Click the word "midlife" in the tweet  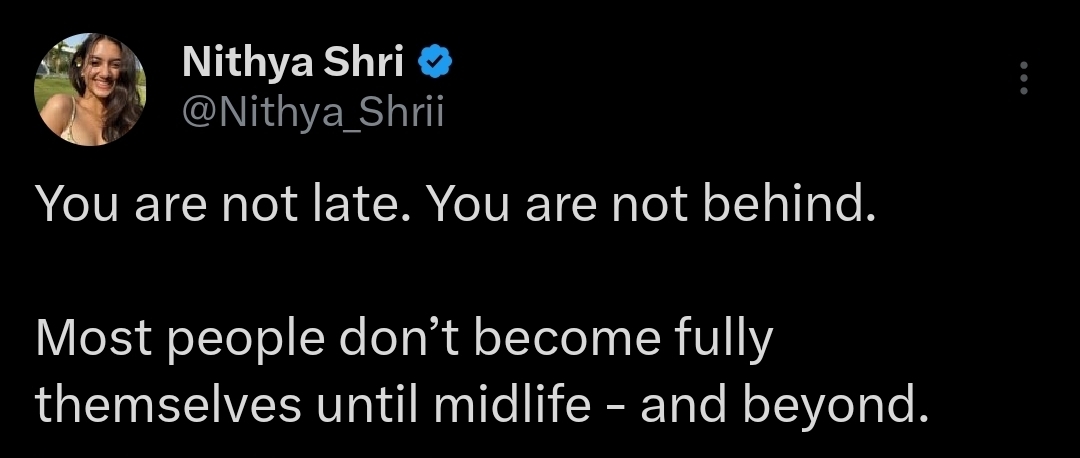coord(511,406)
